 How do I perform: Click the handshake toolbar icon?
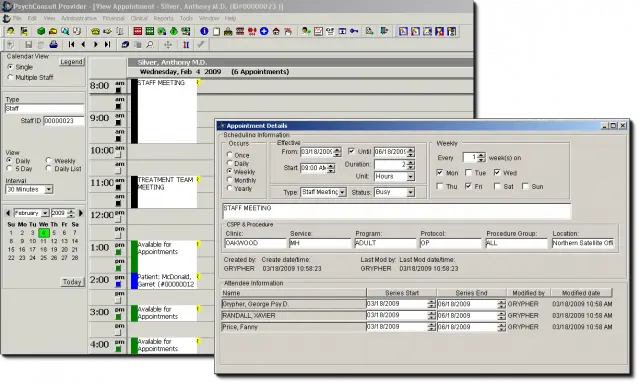107,31
